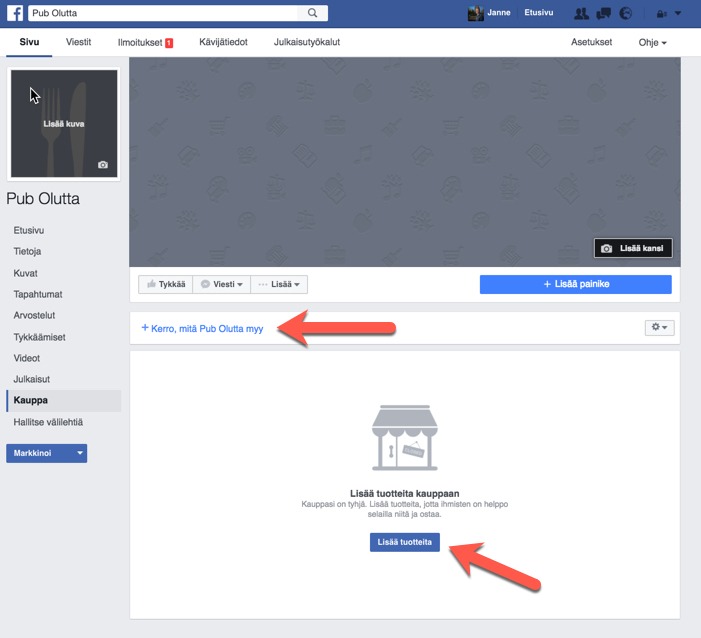The image size is (701, 638).
Task: Open the friend requests icon
Action: [581, 13]
